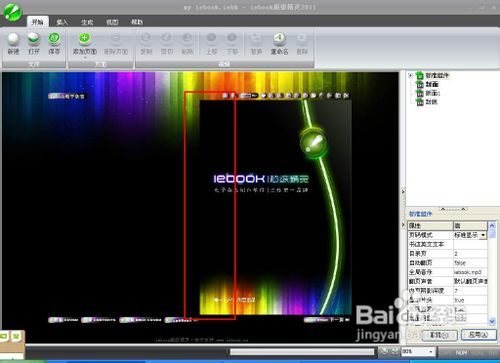Switch to the 插入 ribbon tab
The height and width of the screenshot is (363, 500).
(62, 22)
